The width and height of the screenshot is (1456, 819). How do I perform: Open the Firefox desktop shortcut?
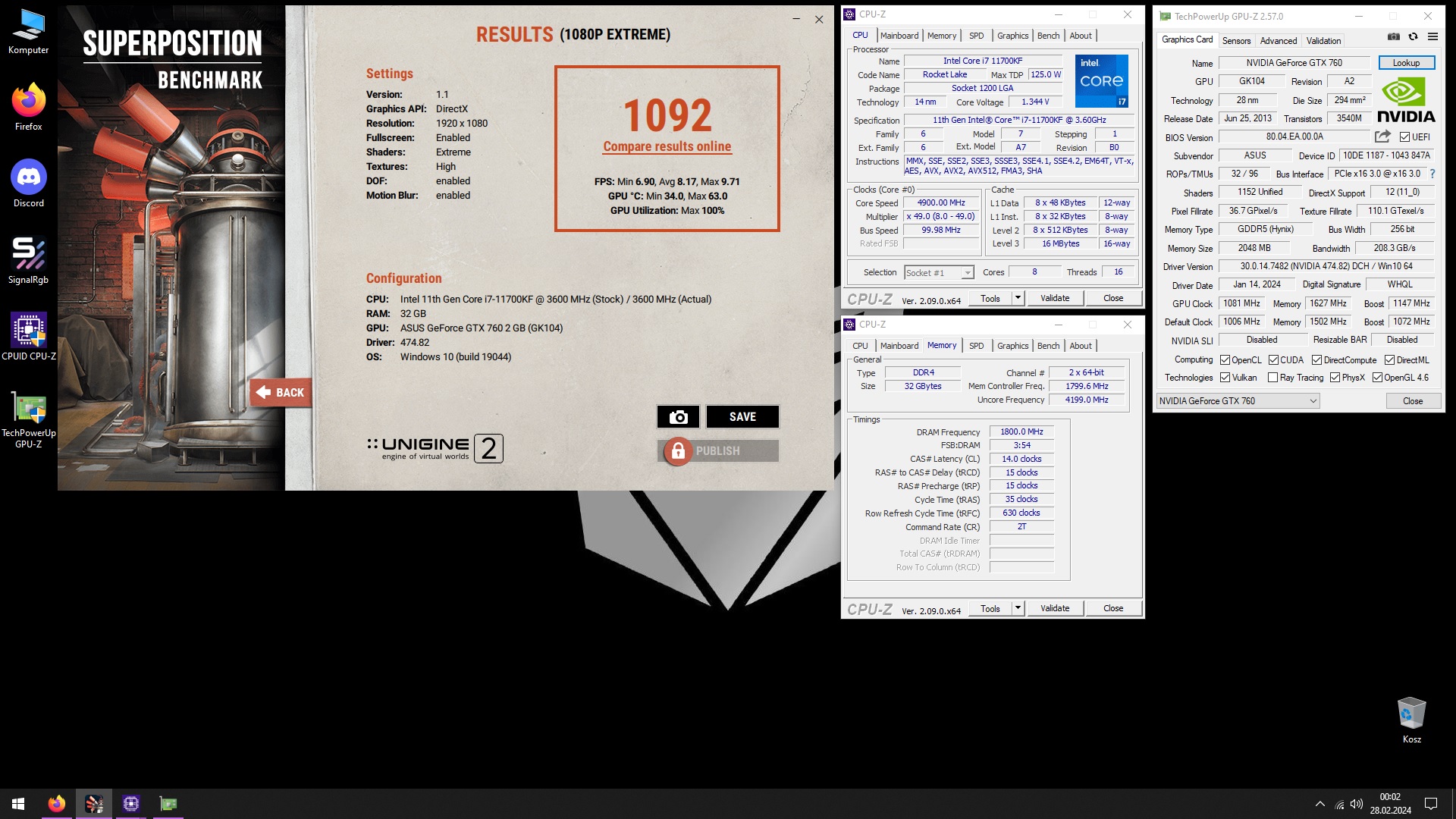point(28,108)
